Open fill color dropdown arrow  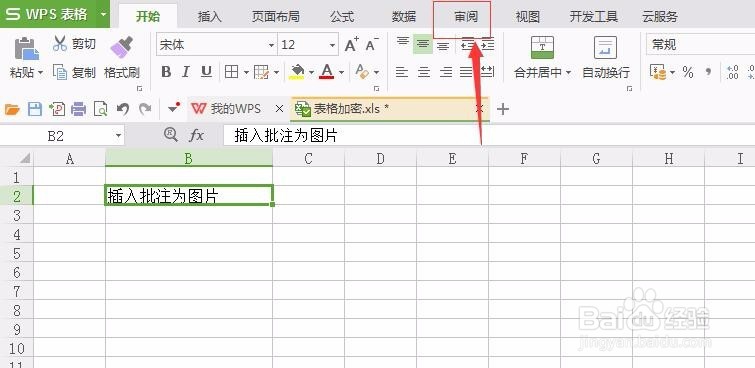311,73
